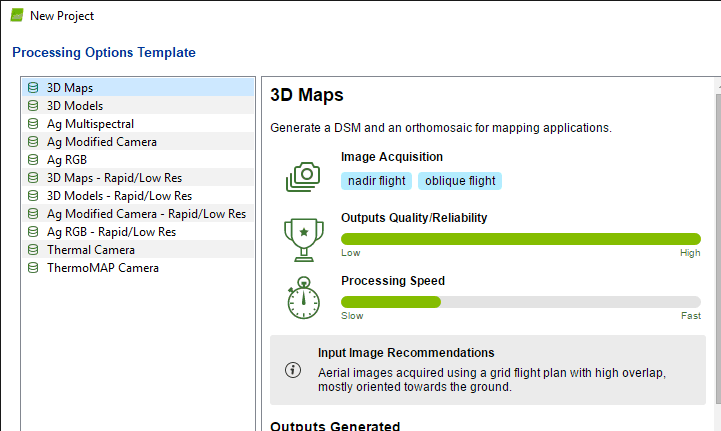Click the database icon beside Thermal Camera
The image size is (721, 431).
pyautogui.click(x=33, y=250)
